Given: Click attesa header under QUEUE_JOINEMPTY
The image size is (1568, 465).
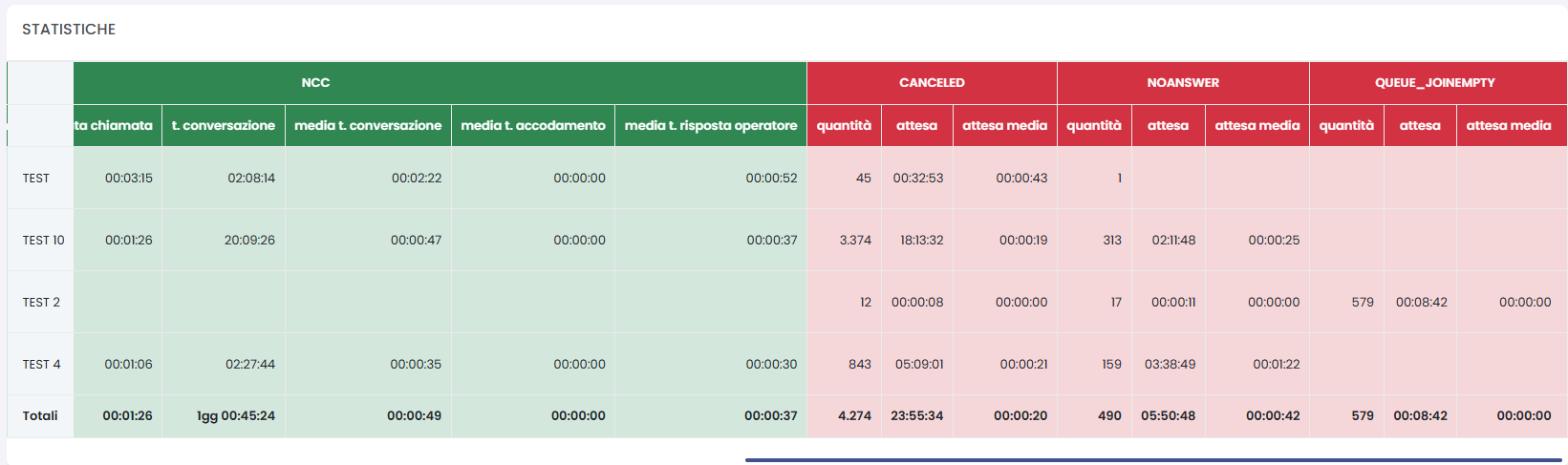Looking at the screenshot, I should click(1420, 126).
